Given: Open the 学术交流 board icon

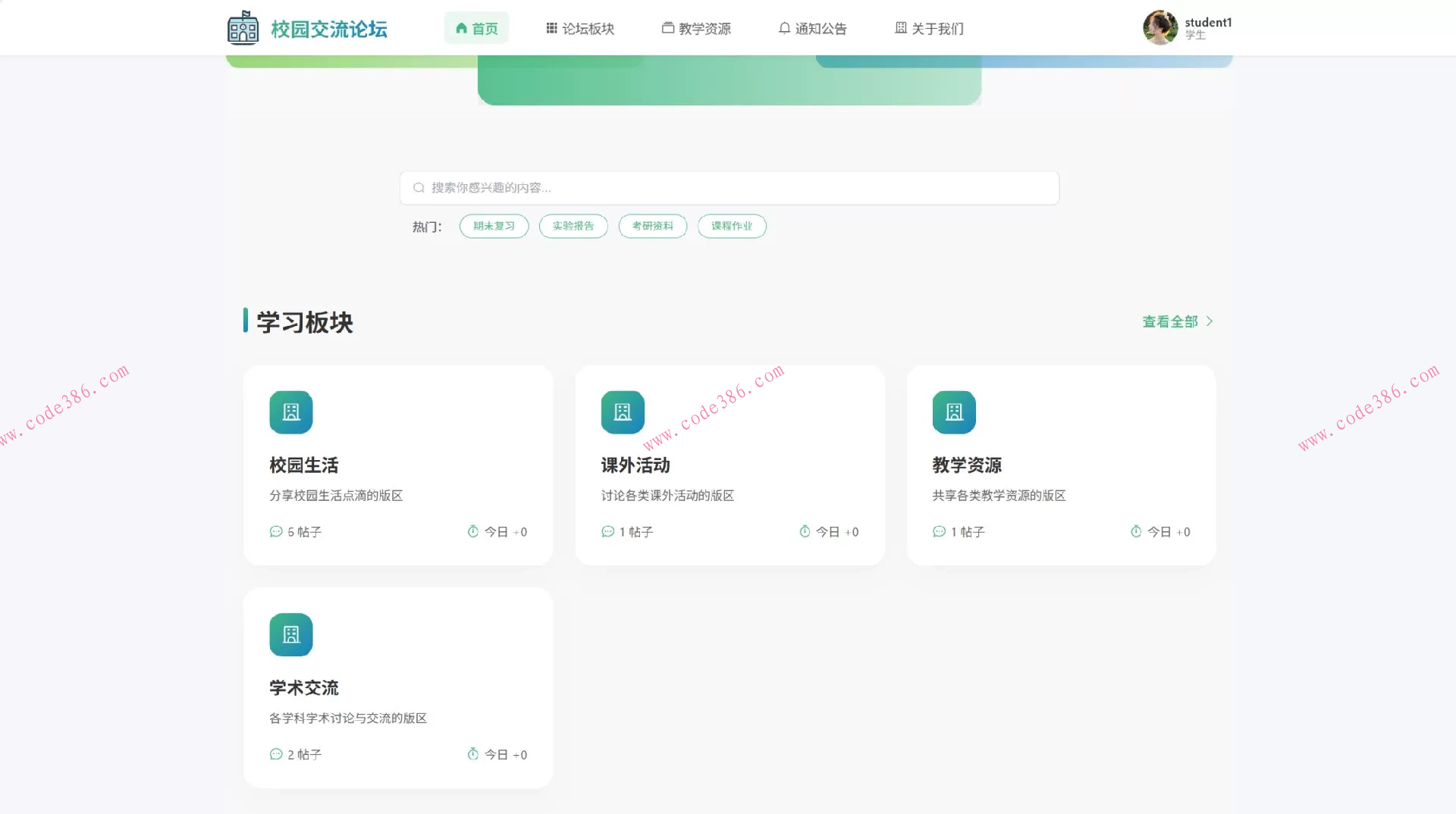Looking at the screenshot, I should (x=290, y=634).
